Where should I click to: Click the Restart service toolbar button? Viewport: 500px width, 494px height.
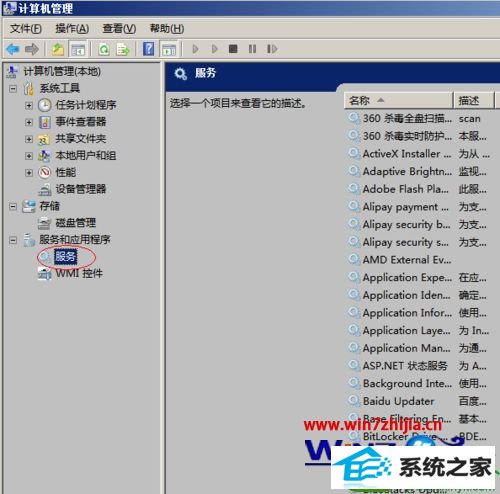(x=272, y=49)
